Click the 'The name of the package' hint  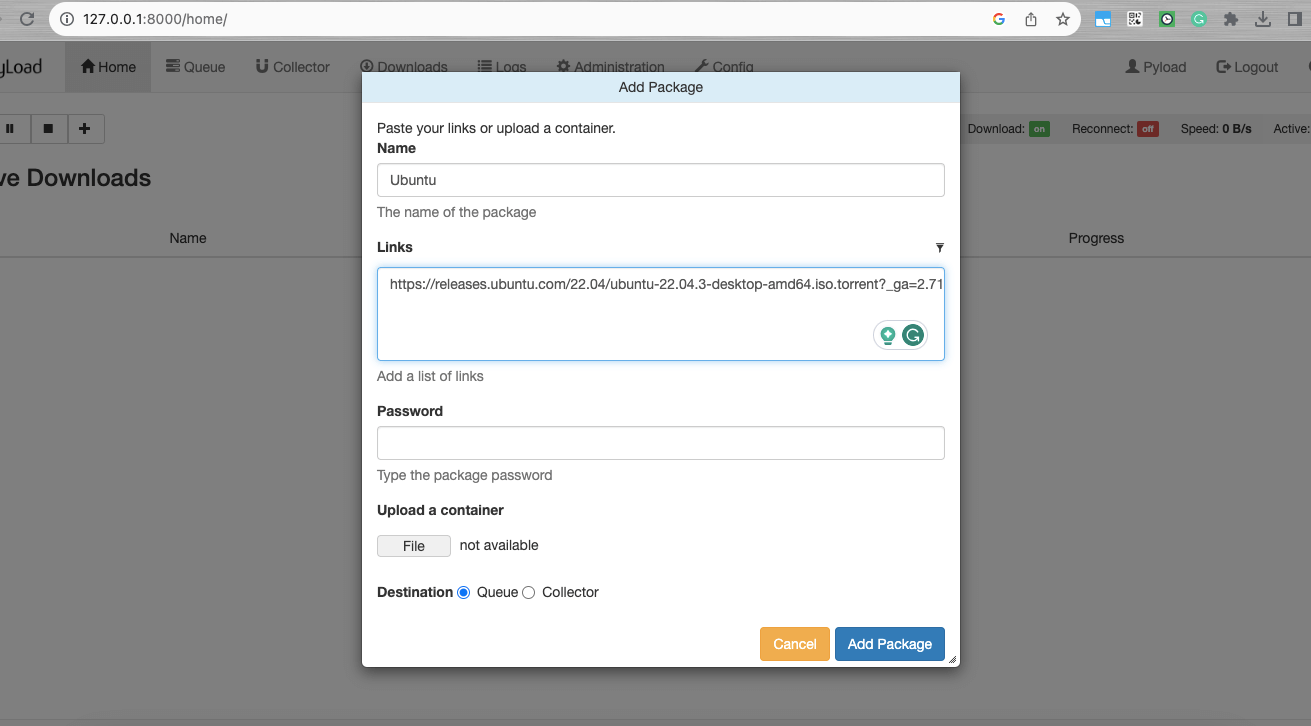[x=457, y=212]
